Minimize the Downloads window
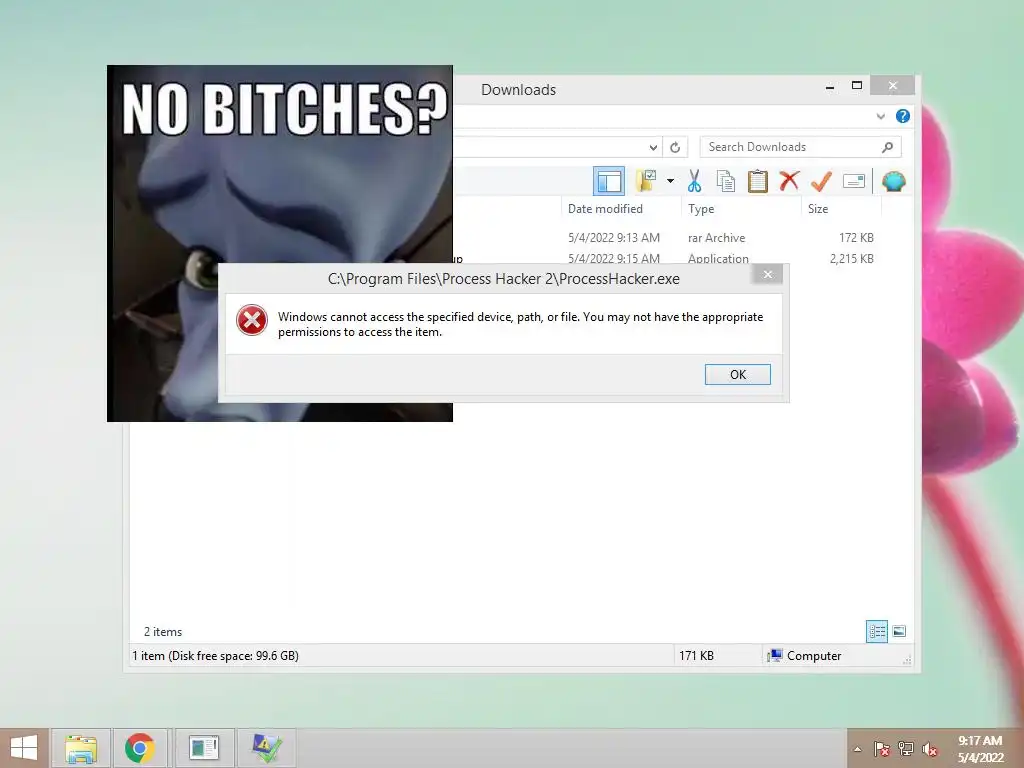The width and height of the screenshot is (1024, 768). coord(829,87)
